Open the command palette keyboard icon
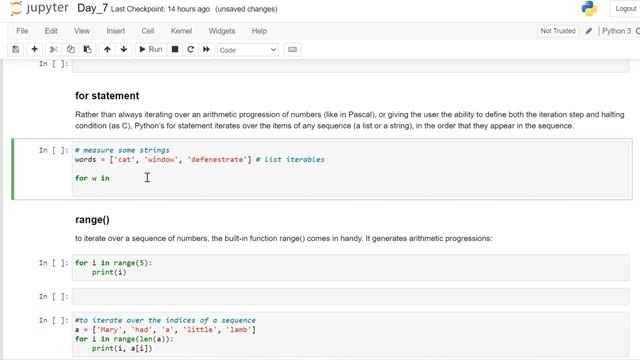Screen dimensions: 640x360 click(x=292, y=49)
